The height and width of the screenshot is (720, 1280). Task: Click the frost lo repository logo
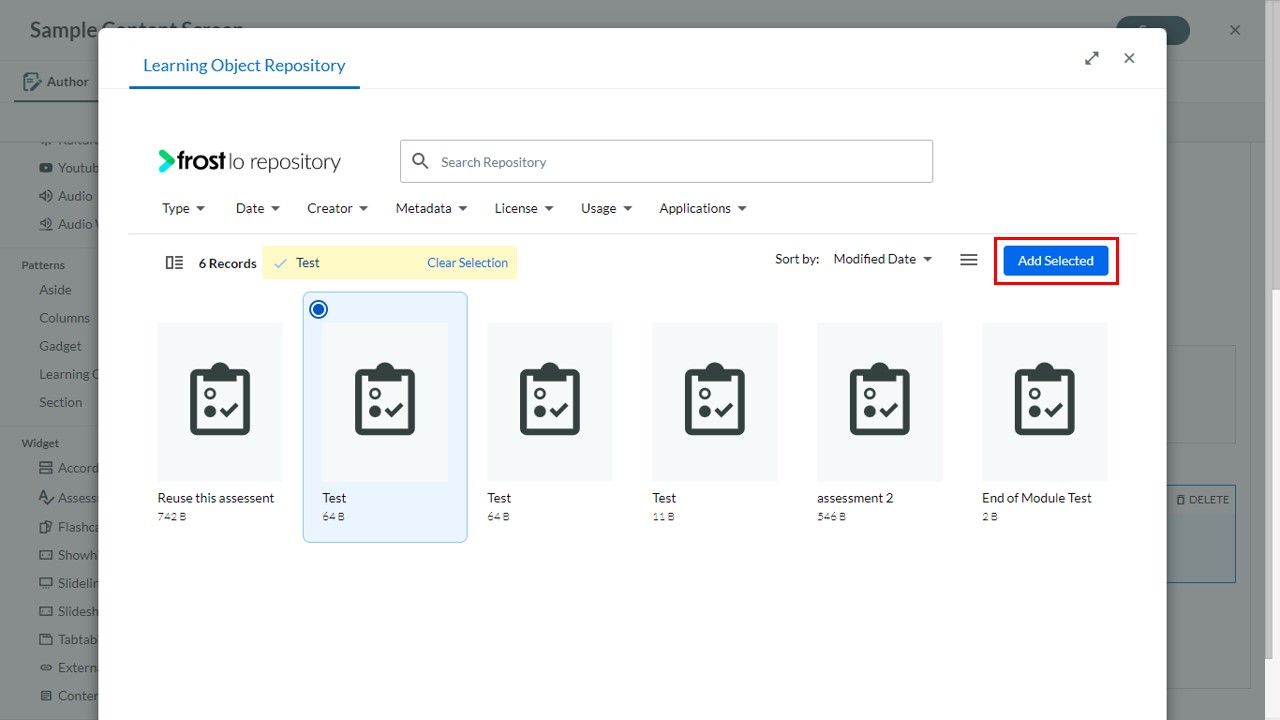(x=249, y=161)
